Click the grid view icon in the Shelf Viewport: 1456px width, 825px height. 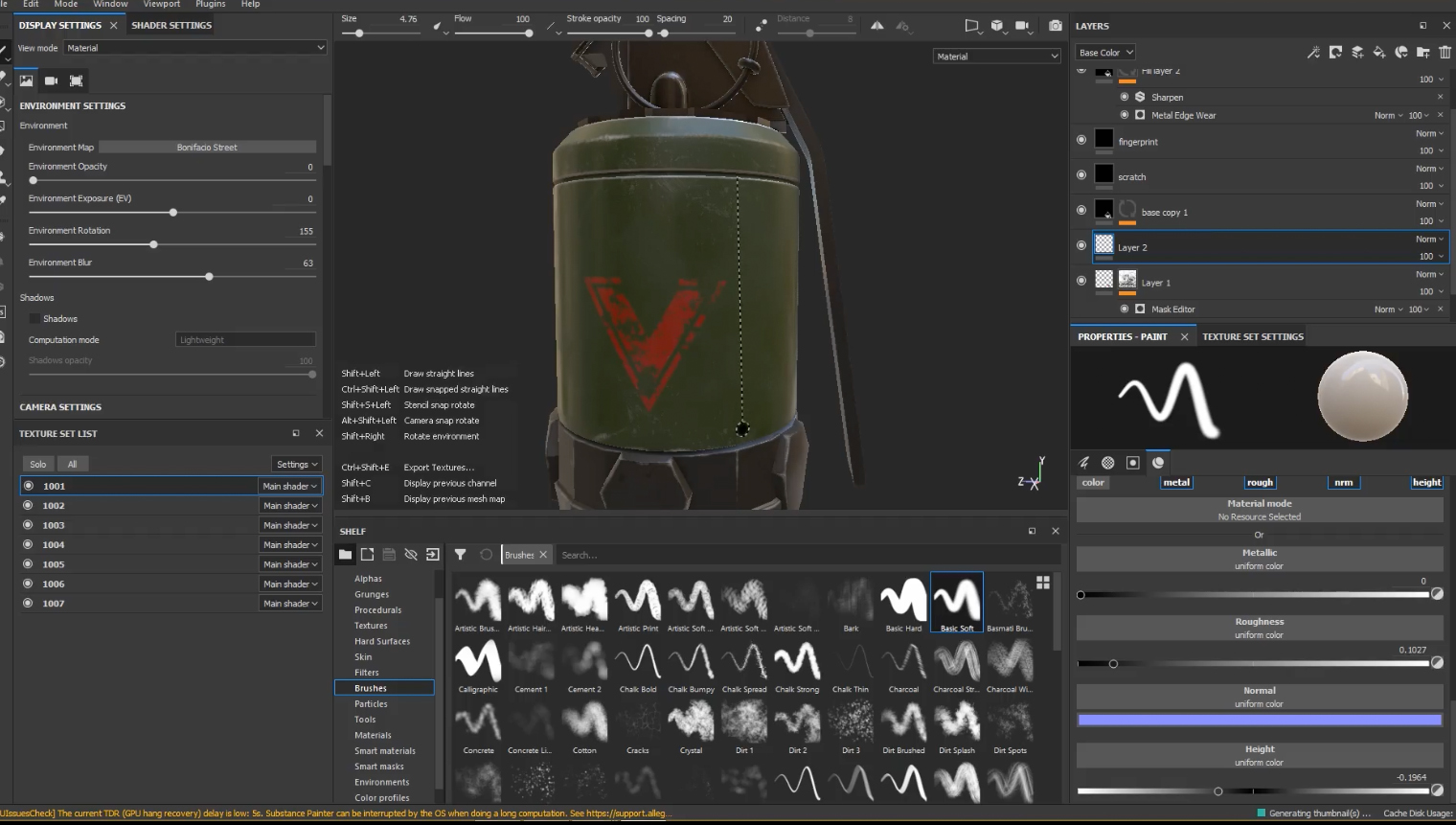click(1043, 582)
